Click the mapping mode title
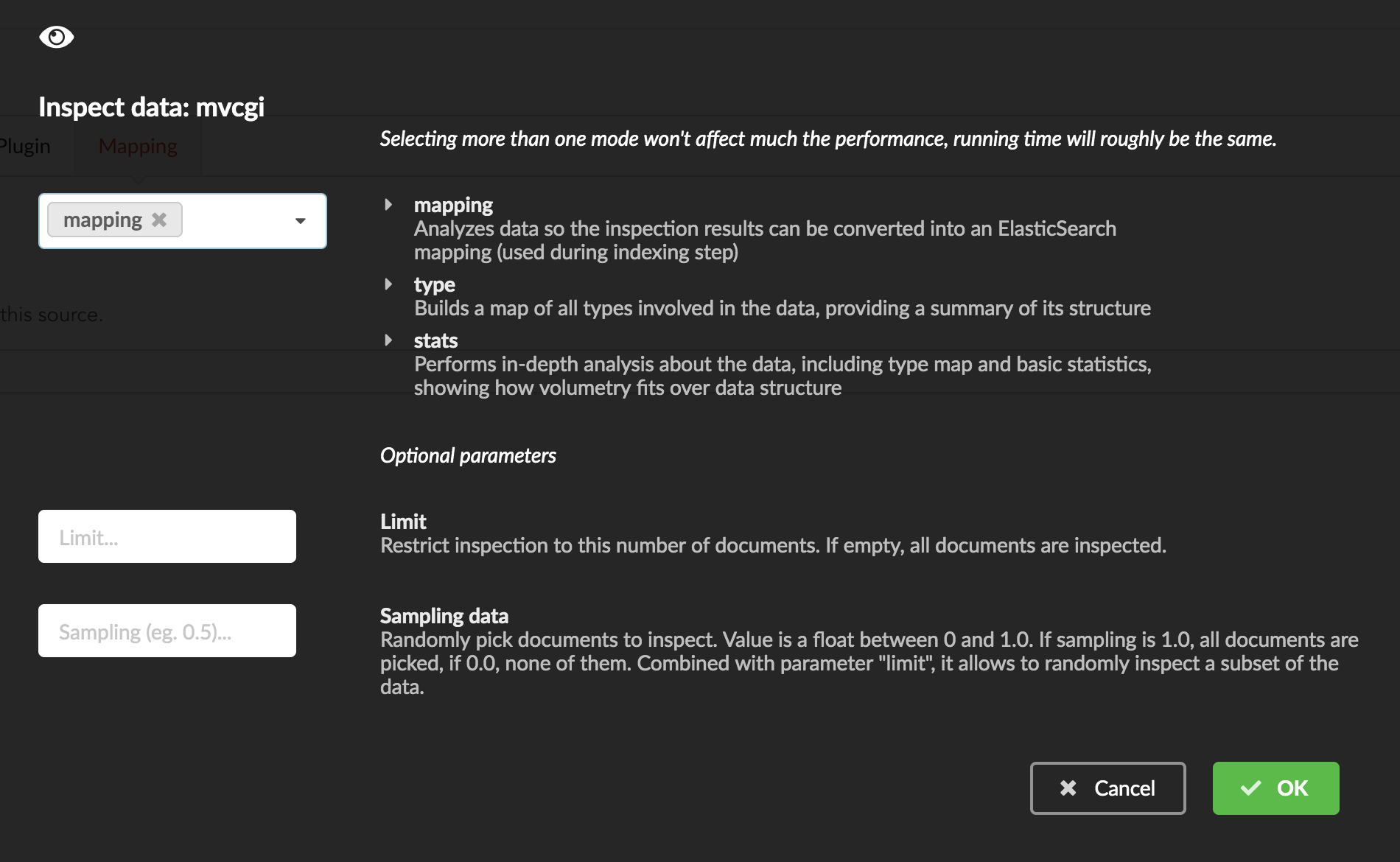Image resolution: width=1400 pixels, height=862 pixels. [x=453, y=205]
